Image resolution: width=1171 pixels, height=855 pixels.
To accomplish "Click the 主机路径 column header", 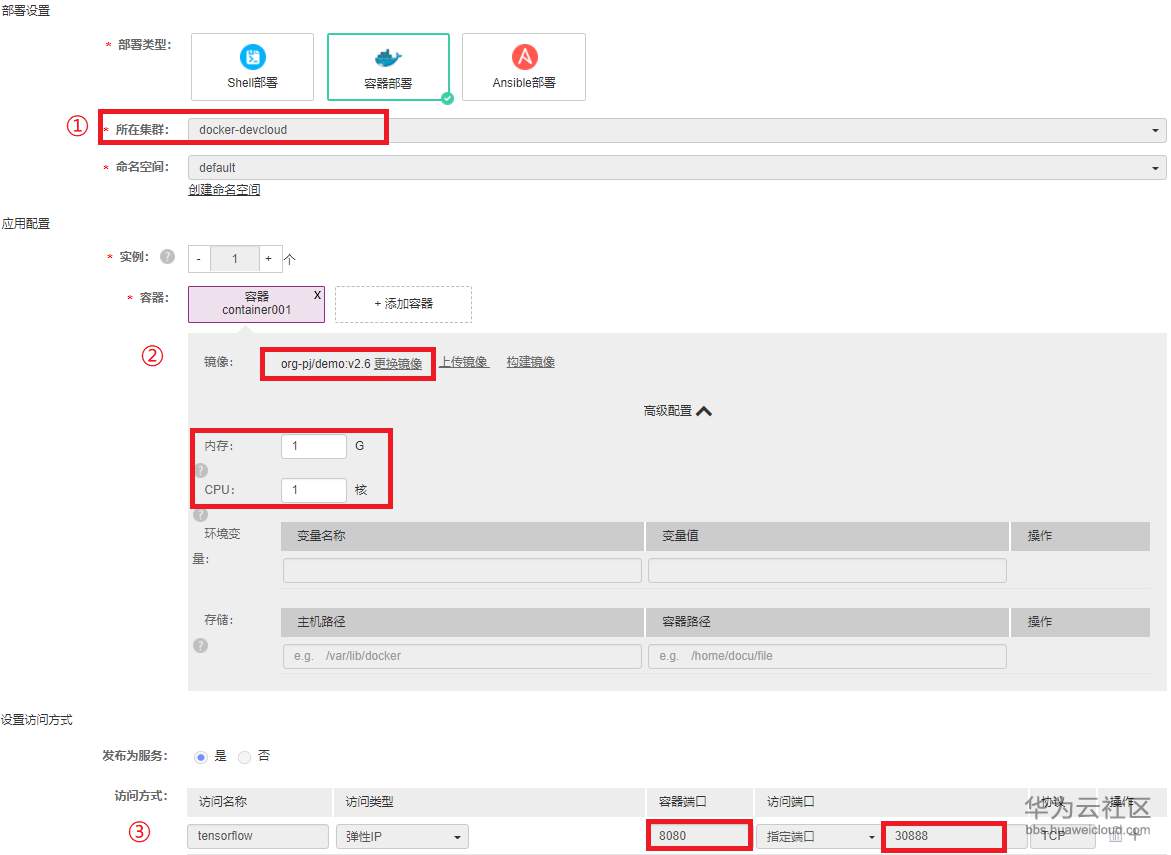I will tap(462, 621).
